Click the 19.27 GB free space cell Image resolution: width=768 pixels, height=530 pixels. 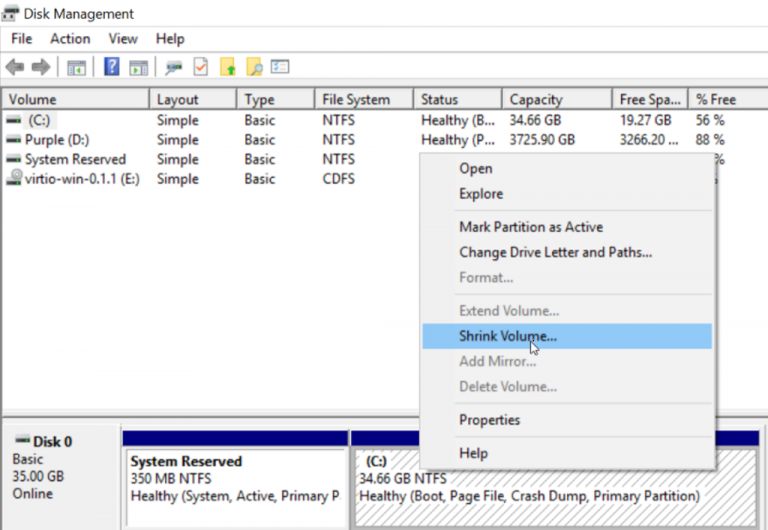[646, 120]
